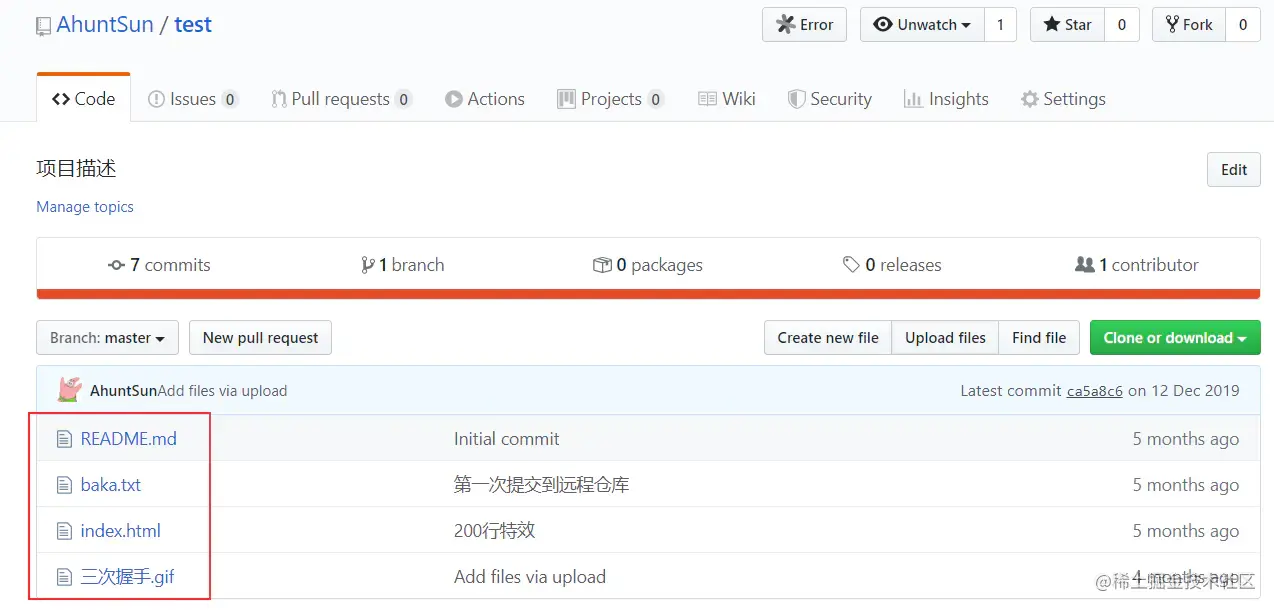
Task: Open the Issues tab
Action: click(193, 99)
